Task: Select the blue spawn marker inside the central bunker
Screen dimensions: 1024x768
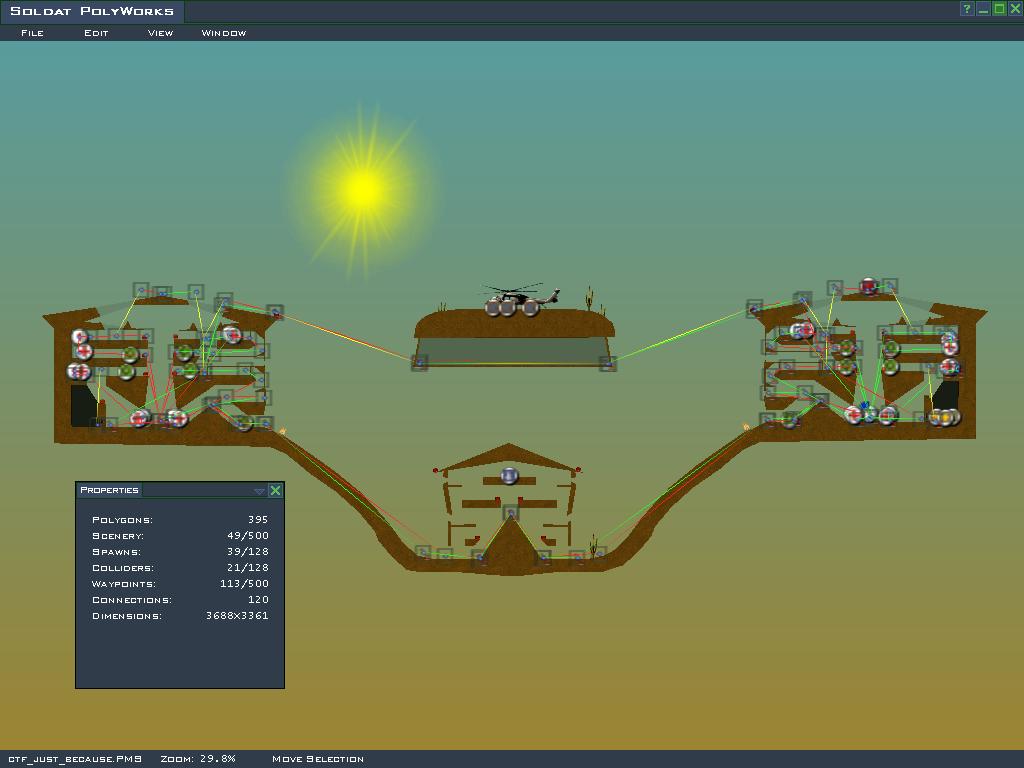Action: click(x=510, y=476)
